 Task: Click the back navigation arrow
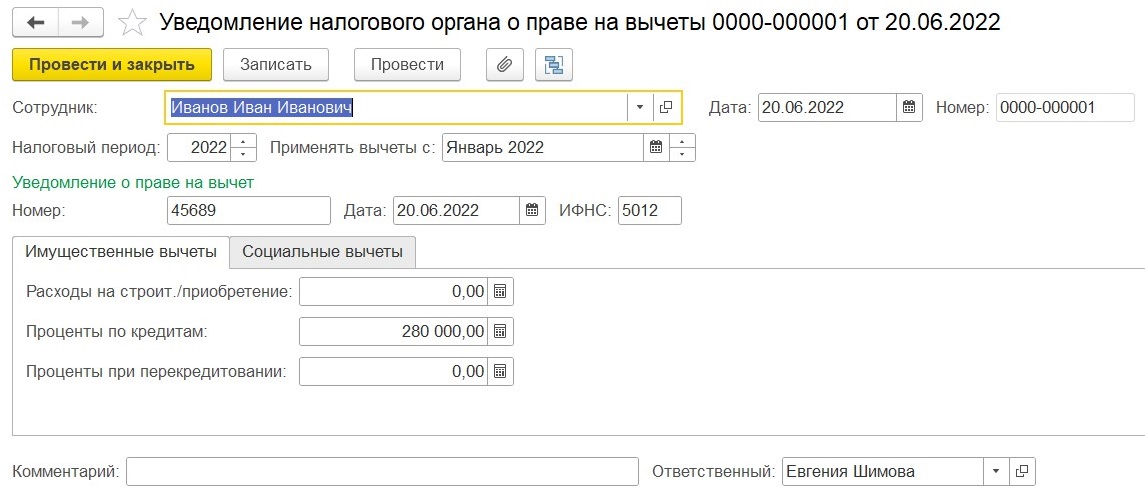35,23
